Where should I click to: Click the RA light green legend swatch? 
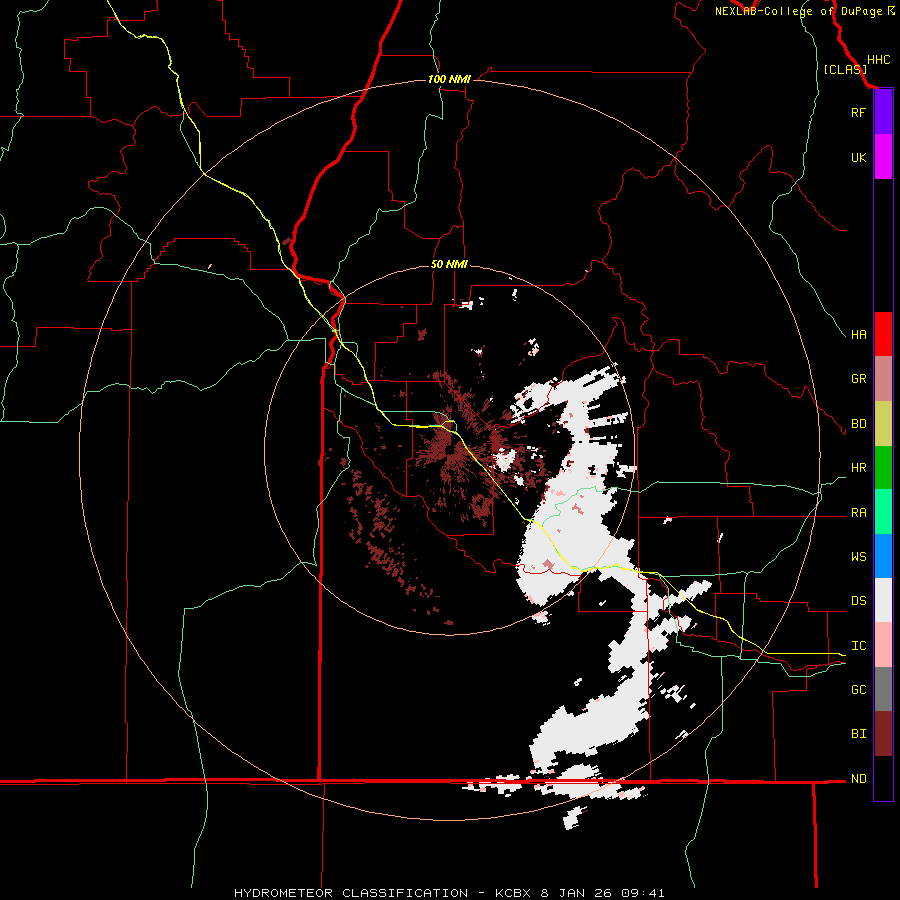pos(883,512)
